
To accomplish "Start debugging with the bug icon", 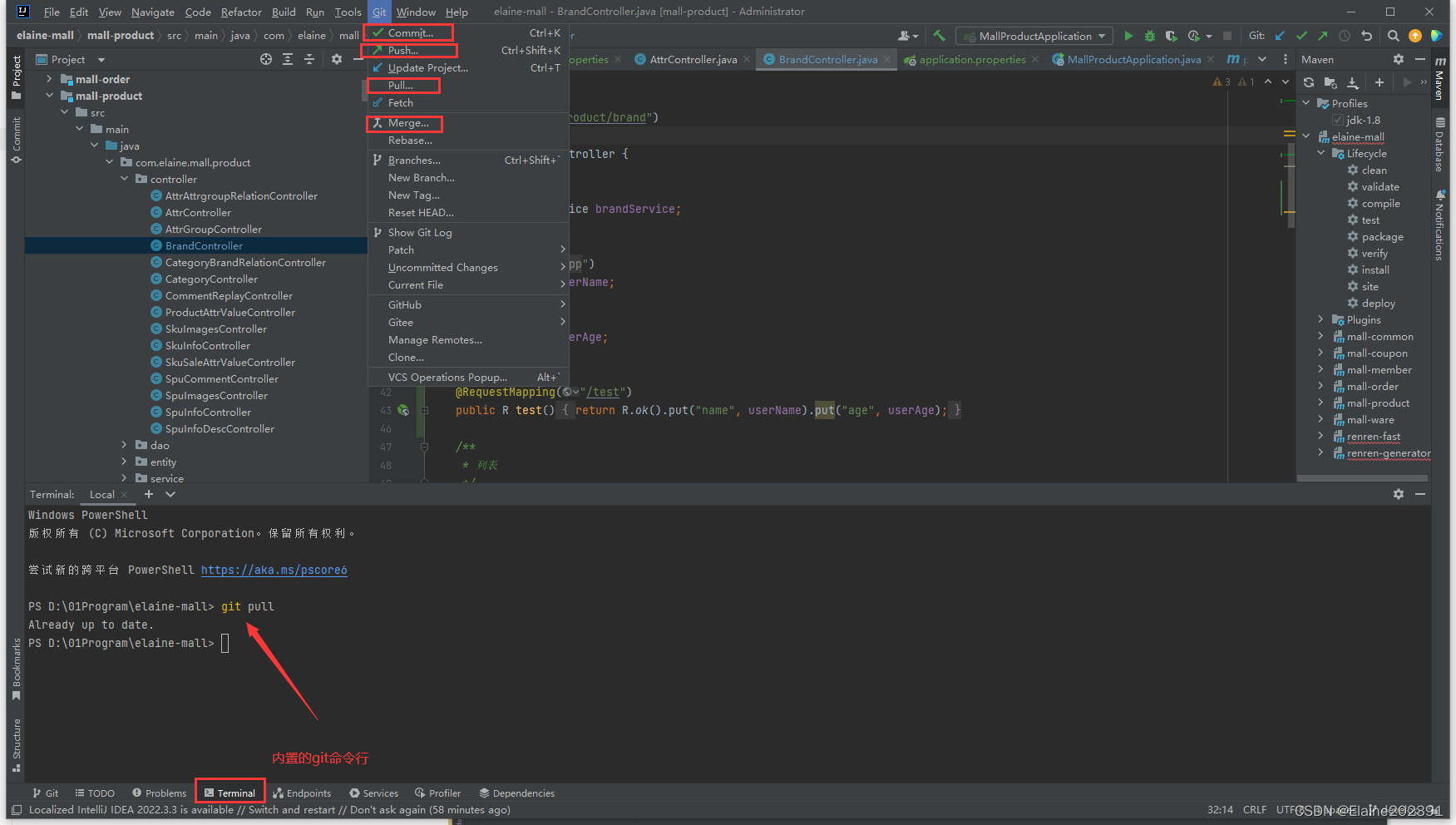I will tap(1150, 36).
